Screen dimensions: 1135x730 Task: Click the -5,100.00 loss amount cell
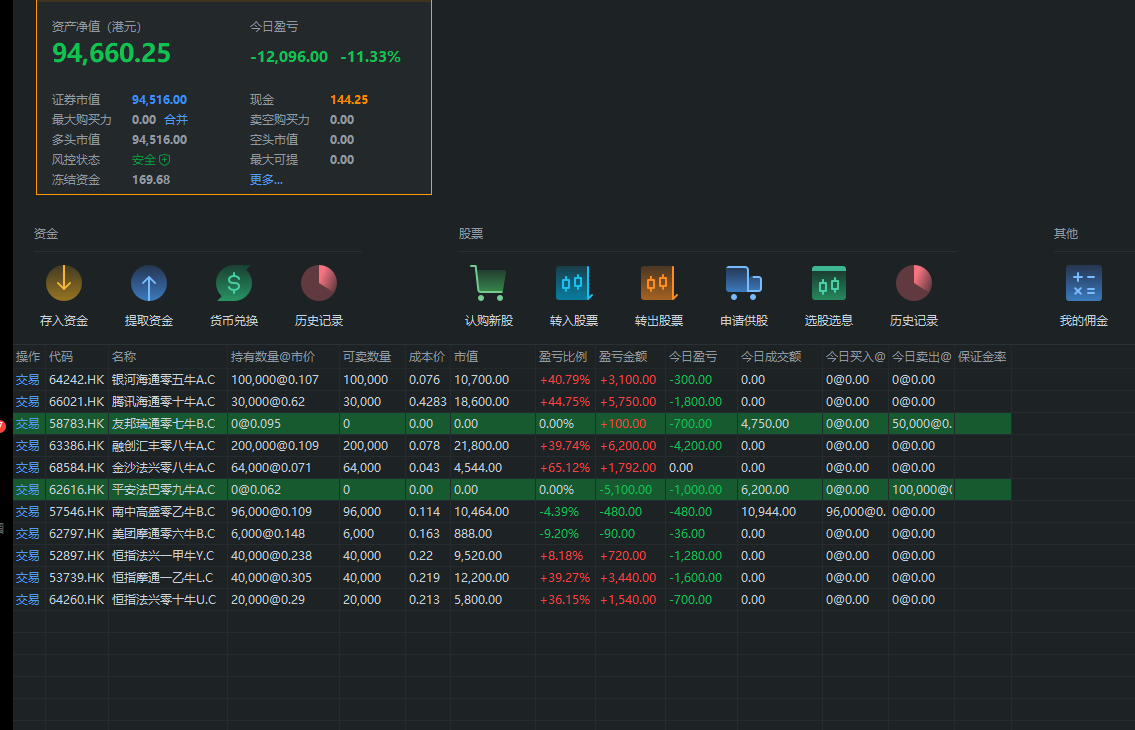(626, 490)
